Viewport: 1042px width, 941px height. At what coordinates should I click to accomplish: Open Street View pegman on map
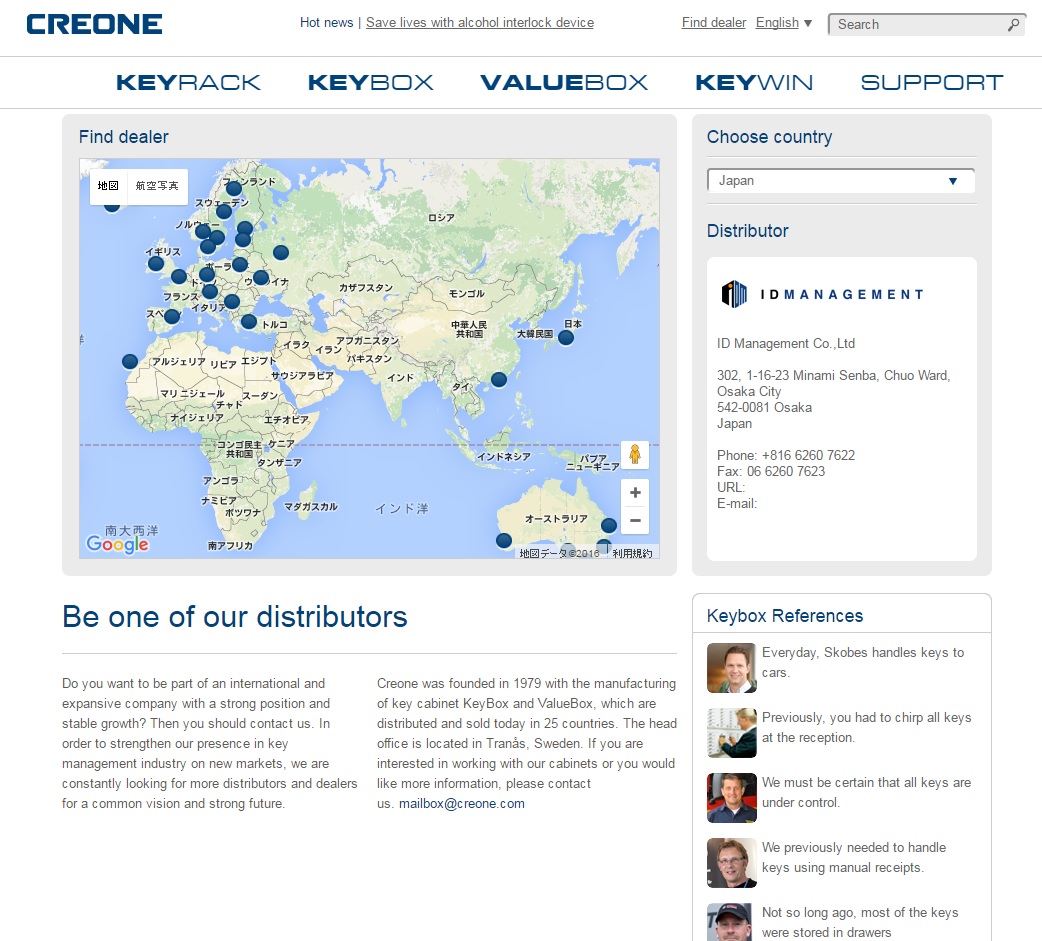(x=635, y=455)
